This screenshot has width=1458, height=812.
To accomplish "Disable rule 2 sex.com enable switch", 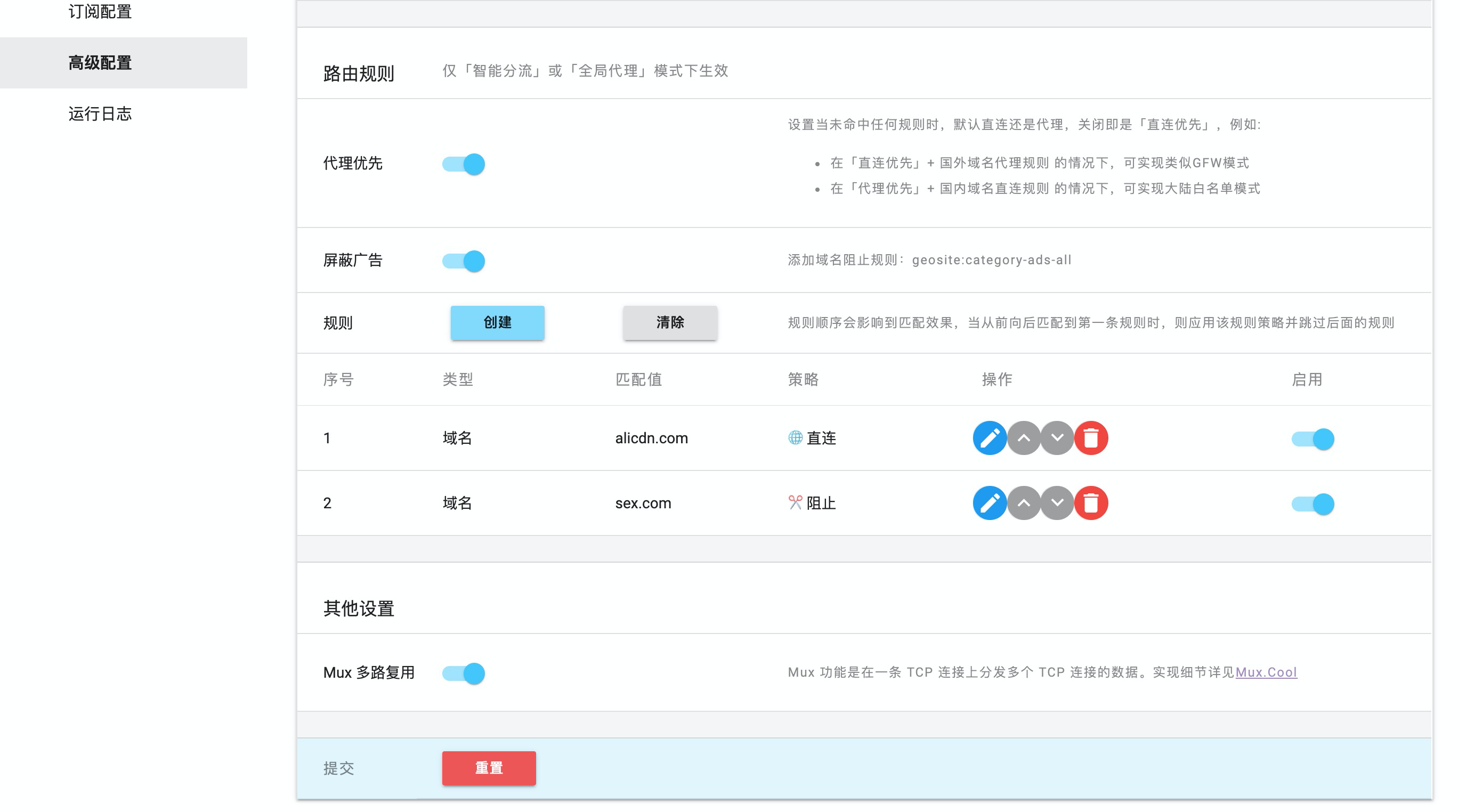I will [x=1313, y=504].
